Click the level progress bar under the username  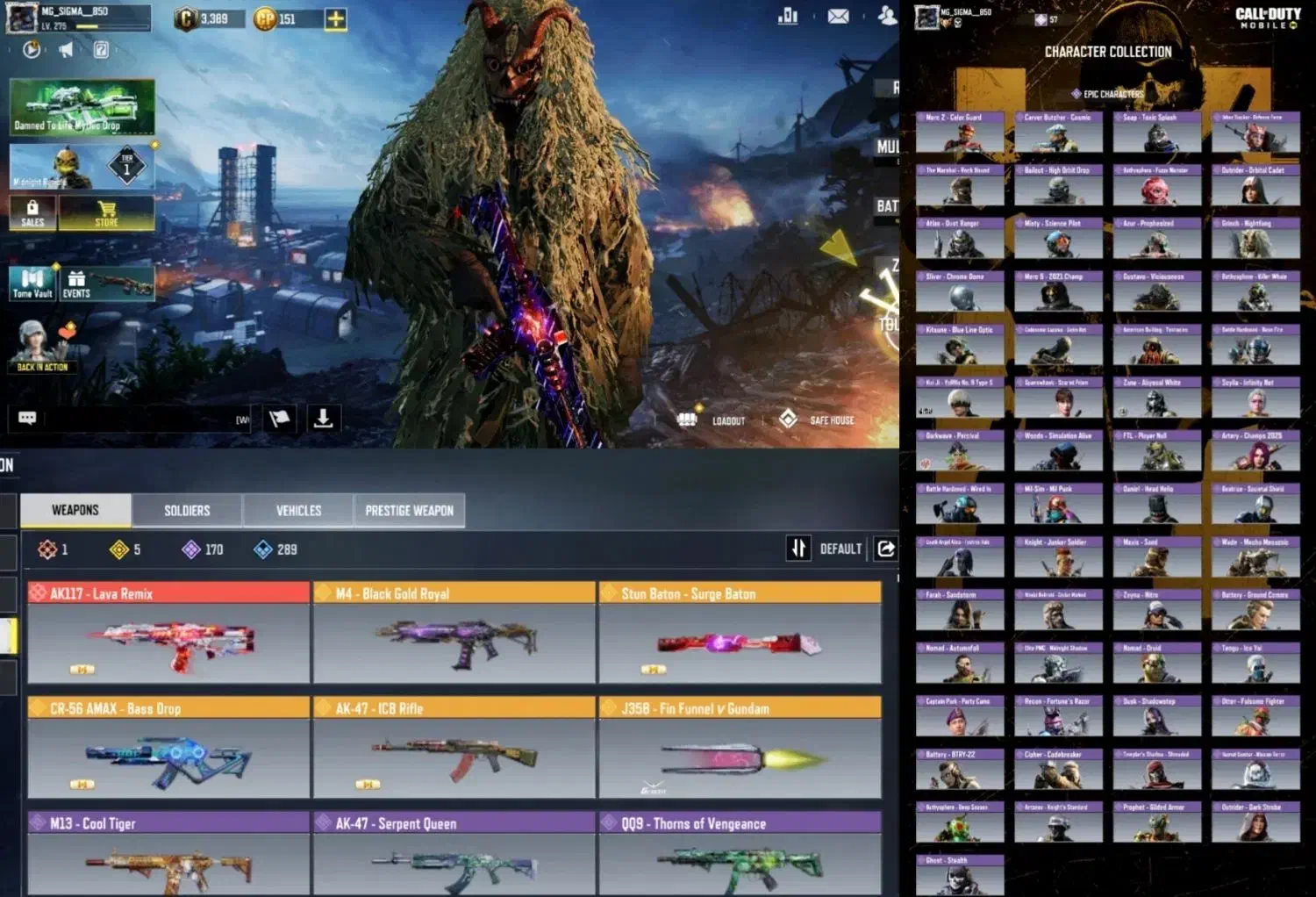coord(111,27)
